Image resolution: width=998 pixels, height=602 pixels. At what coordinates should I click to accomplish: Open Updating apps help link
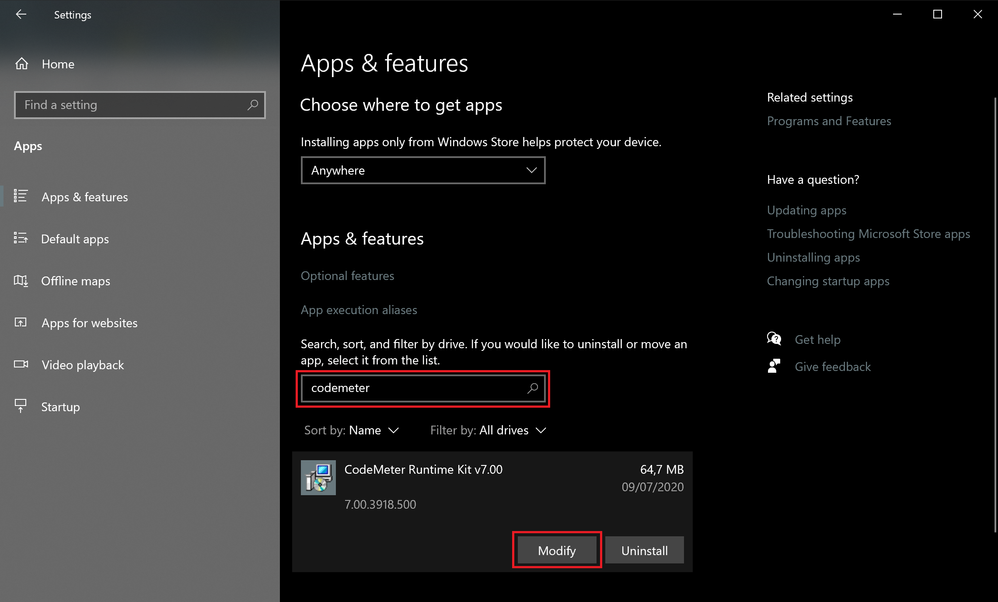click(806, 211)
